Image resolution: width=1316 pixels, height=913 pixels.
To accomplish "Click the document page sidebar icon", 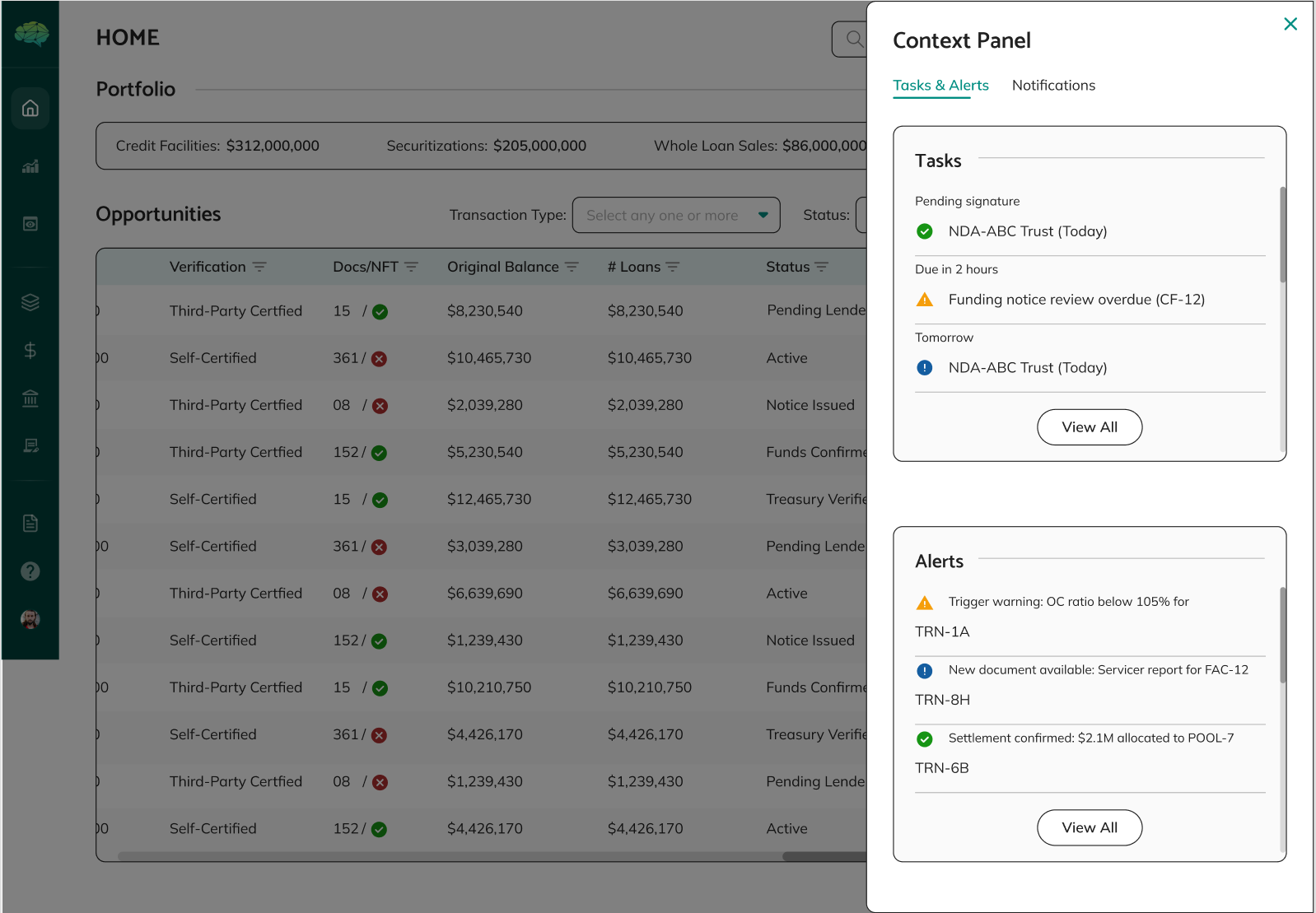I will pos(30,524).
